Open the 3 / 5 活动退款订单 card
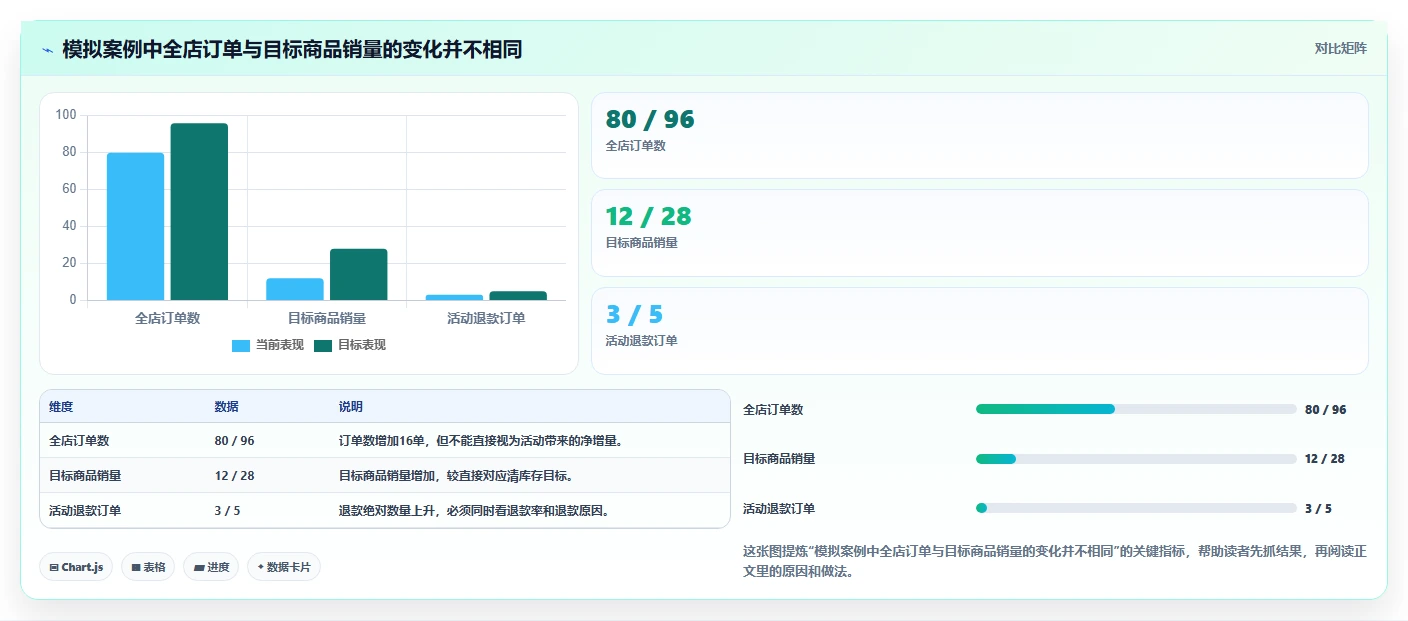Viewport: 1408px width, 621px height. click(x=979, y=331)
